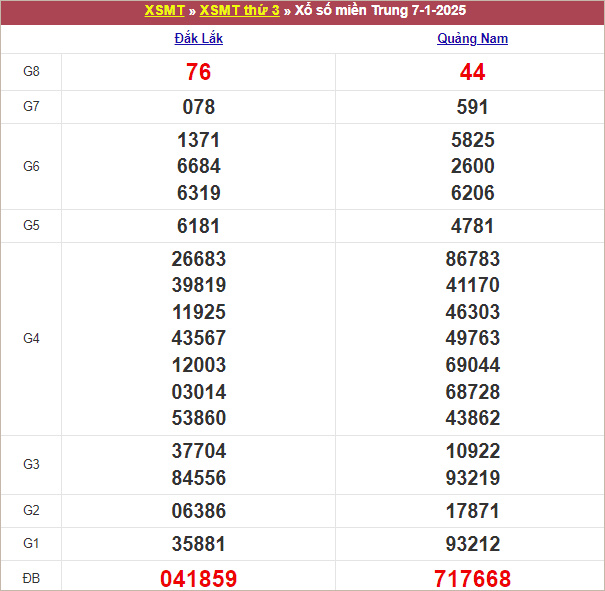Click G5 number 4781
605x591 pixels.
(x=472, y=226)
